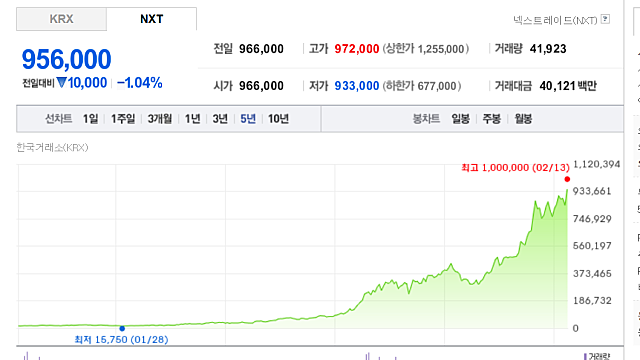Switch to 월봉 candlestick chart
640x360 pixels.
523,119
